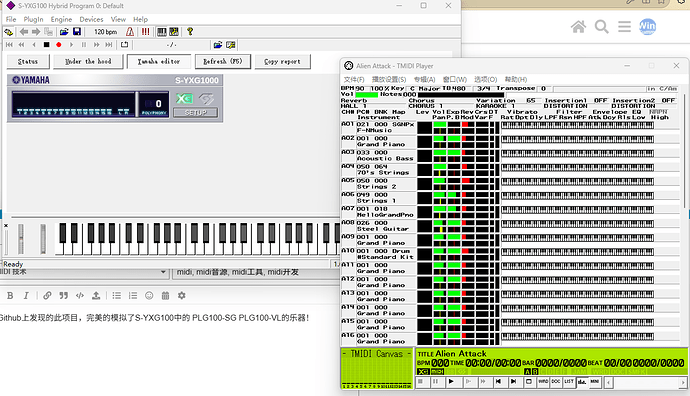Image resolution: width=690 pixels, height=396 pixels.
Task: Click the red record button in transport bar
Action: tap(59, 45)
